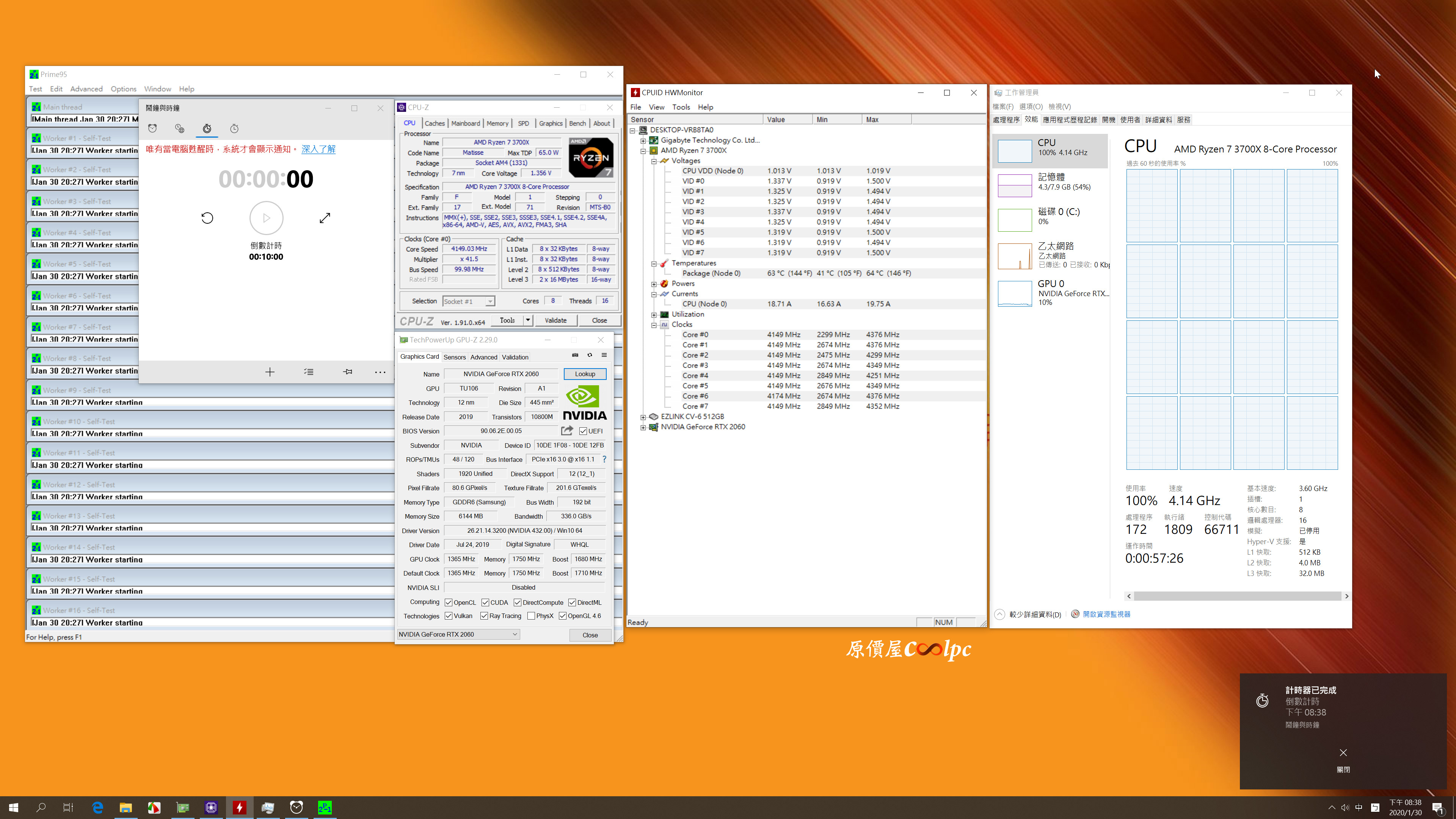1456x819 pixels.
Task: Open the Bench tab in CPU-Z
Action: pyautogui.click(x=577, y=123)
